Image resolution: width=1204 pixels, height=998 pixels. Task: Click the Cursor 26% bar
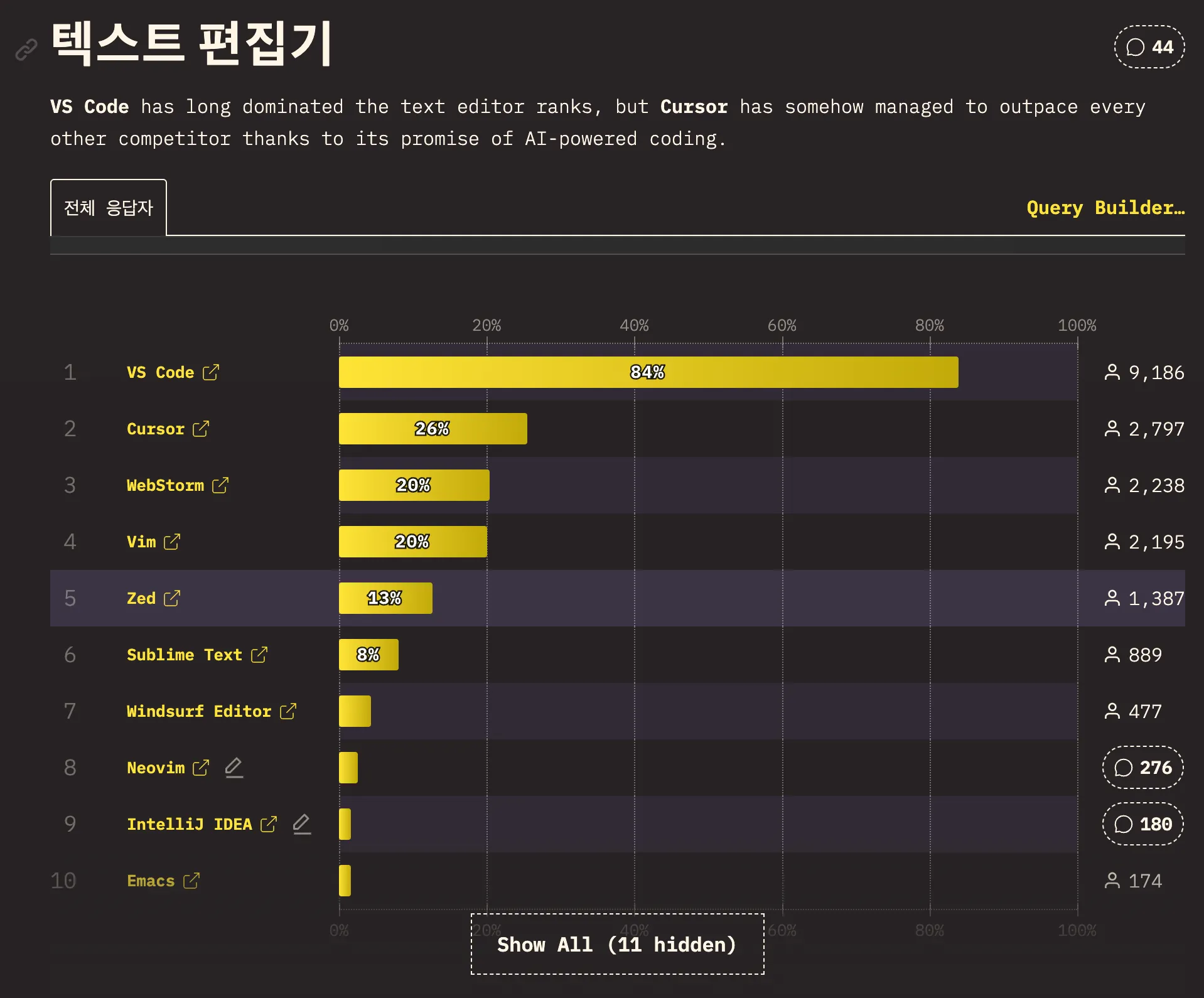[x=433, y=429]
